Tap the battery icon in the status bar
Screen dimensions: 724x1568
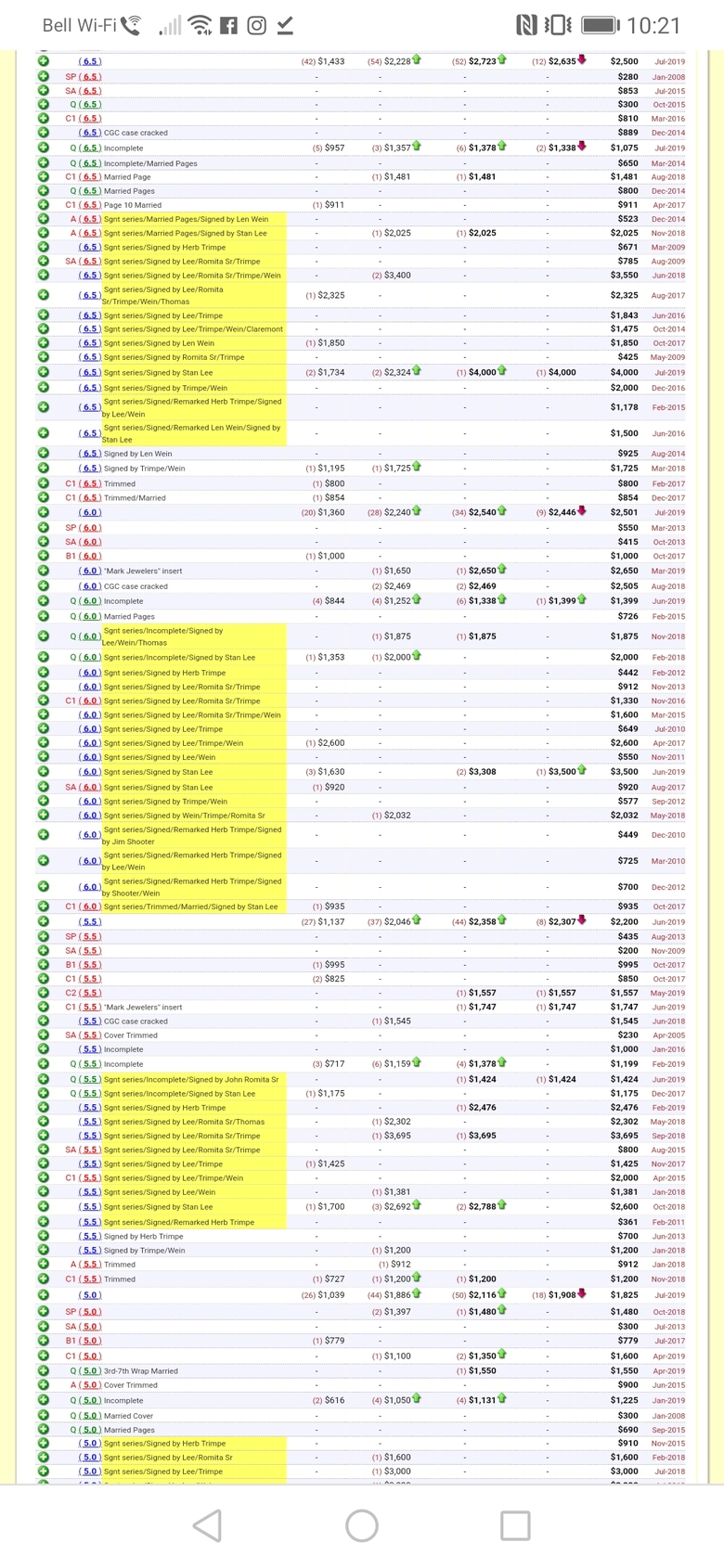click(x=601, y=25)
